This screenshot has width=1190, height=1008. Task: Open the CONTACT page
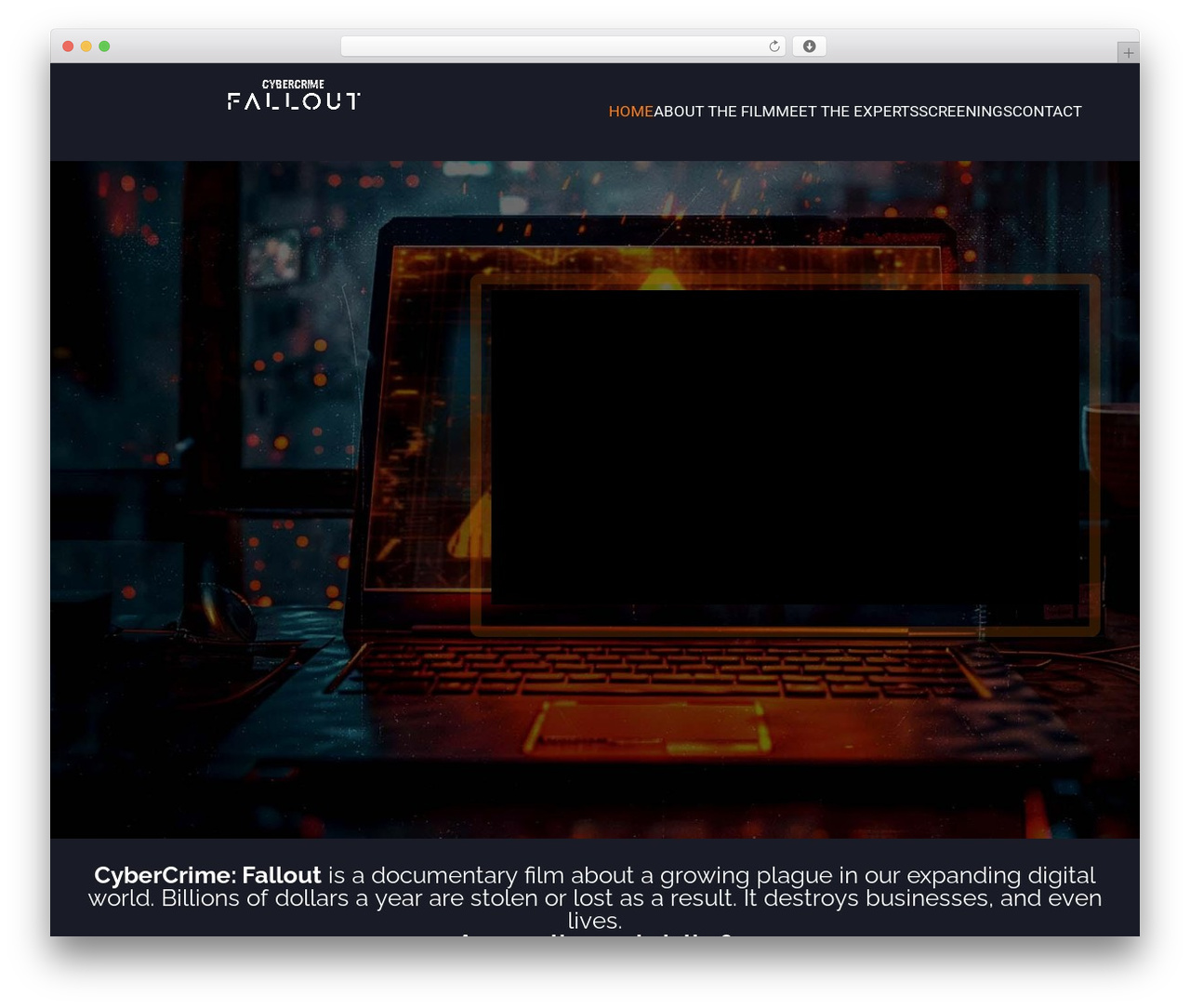(x=1047, y=112)
